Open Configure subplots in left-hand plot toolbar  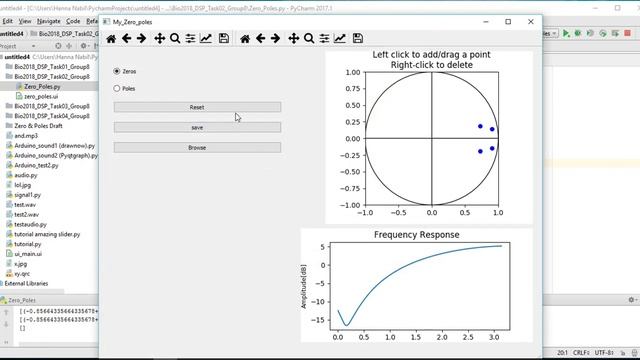[190, 38]
